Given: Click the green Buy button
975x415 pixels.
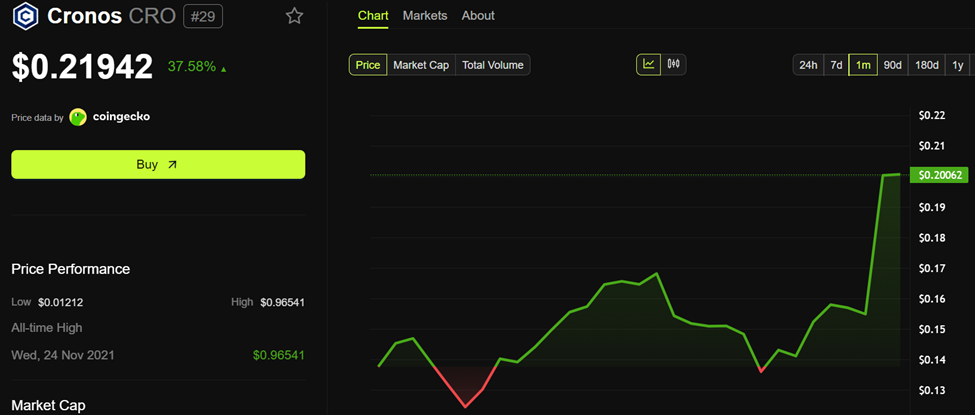Looking at the screenshot, I should 158,164.
